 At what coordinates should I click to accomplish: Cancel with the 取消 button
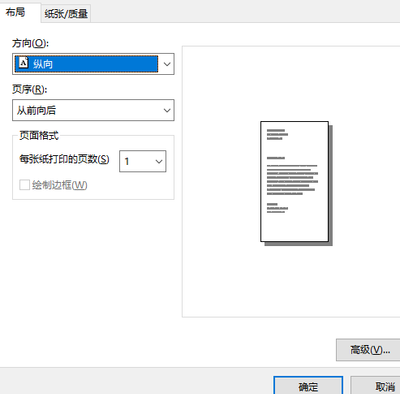(x=376, y=386)
